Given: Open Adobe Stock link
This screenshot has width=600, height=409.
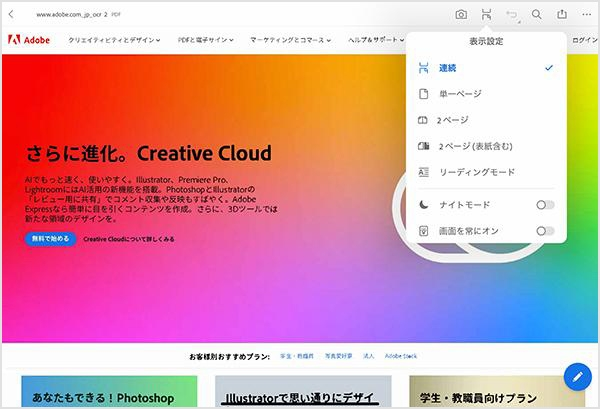Looking at the screenshot, I should (401, 356).
